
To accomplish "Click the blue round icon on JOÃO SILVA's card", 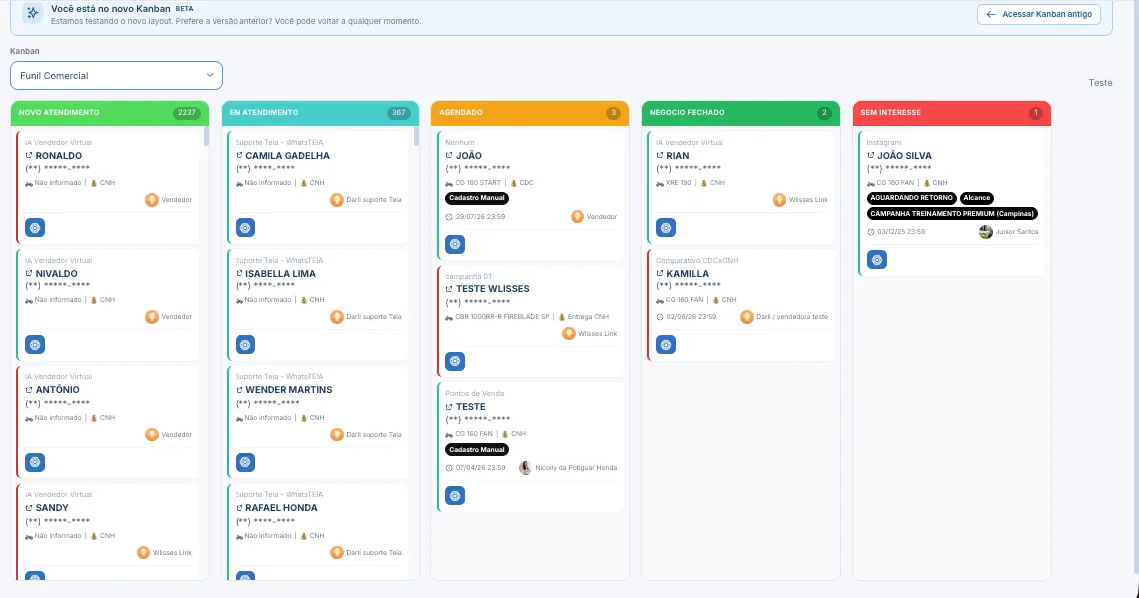I will pyautogui.click(x=877, y=259).
